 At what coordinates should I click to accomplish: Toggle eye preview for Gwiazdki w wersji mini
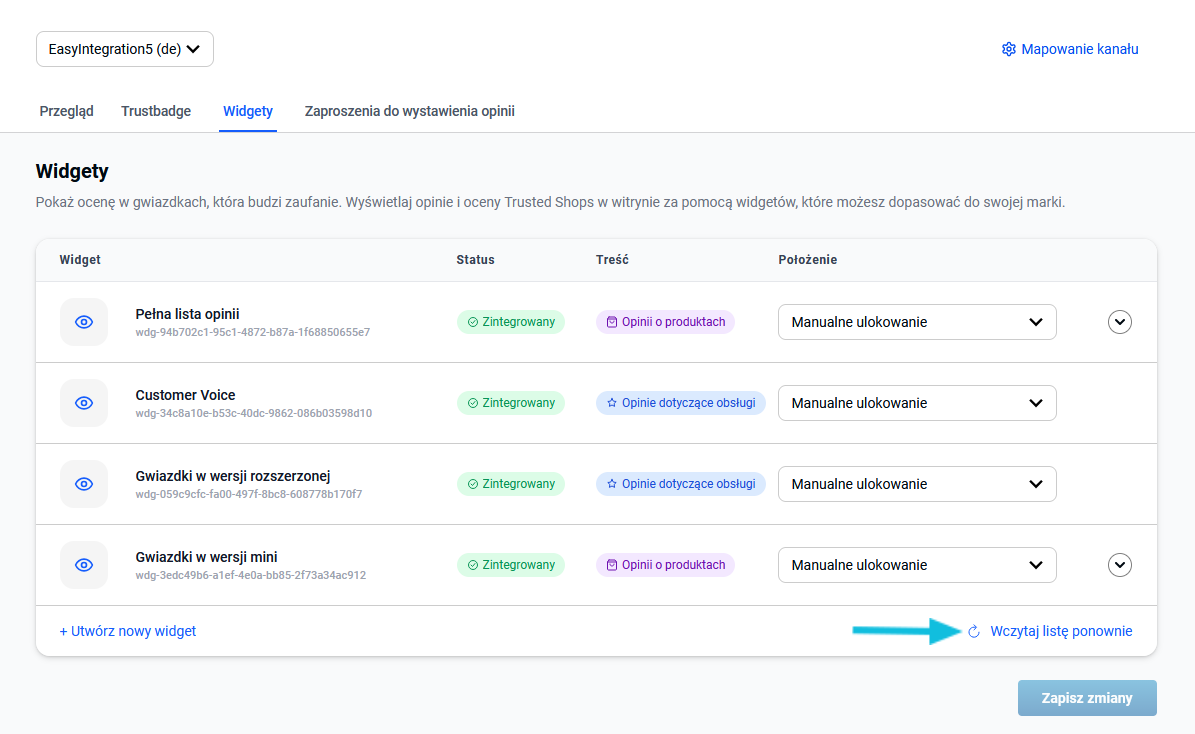point(84,565)
